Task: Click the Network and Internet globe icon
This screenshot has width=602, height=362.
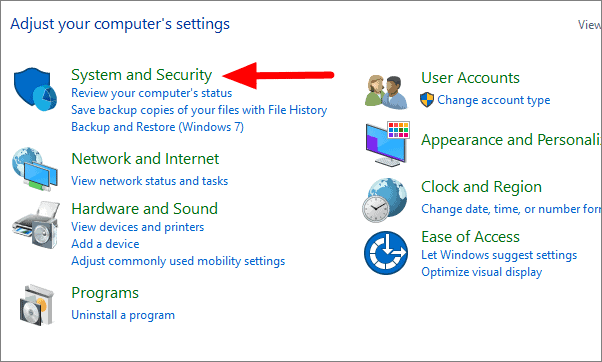Action: click(x=35, y=169)
